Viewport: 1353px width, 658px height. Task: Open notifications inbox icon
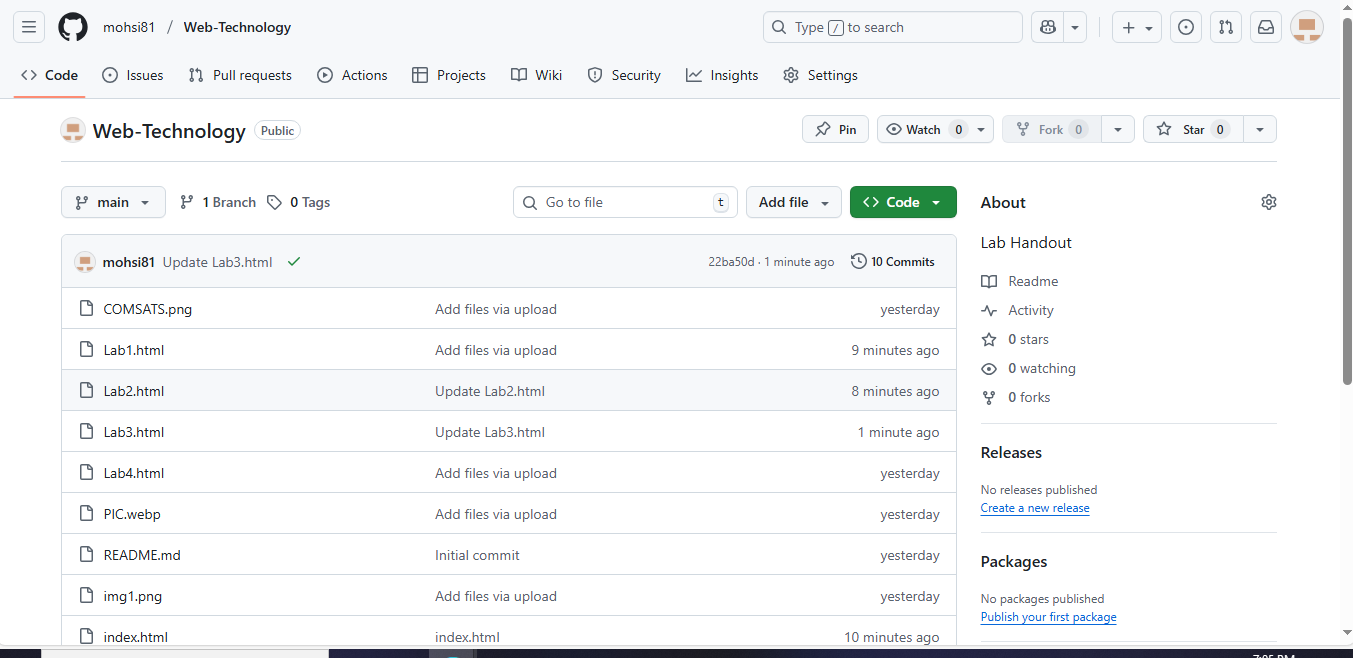tap(1265, 27)
